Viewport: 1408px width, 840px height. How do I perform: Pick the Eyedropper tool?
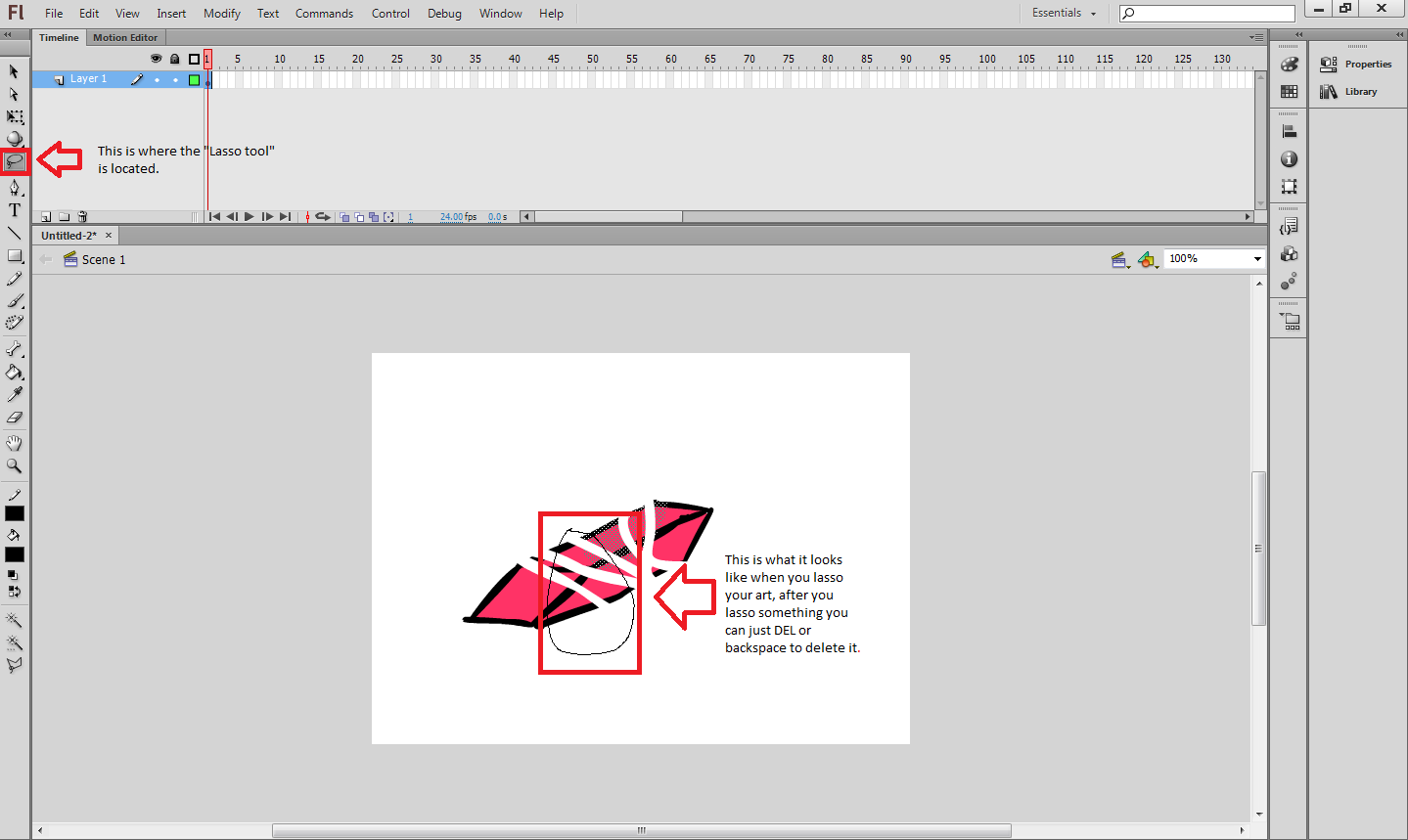tap(15, 395)
